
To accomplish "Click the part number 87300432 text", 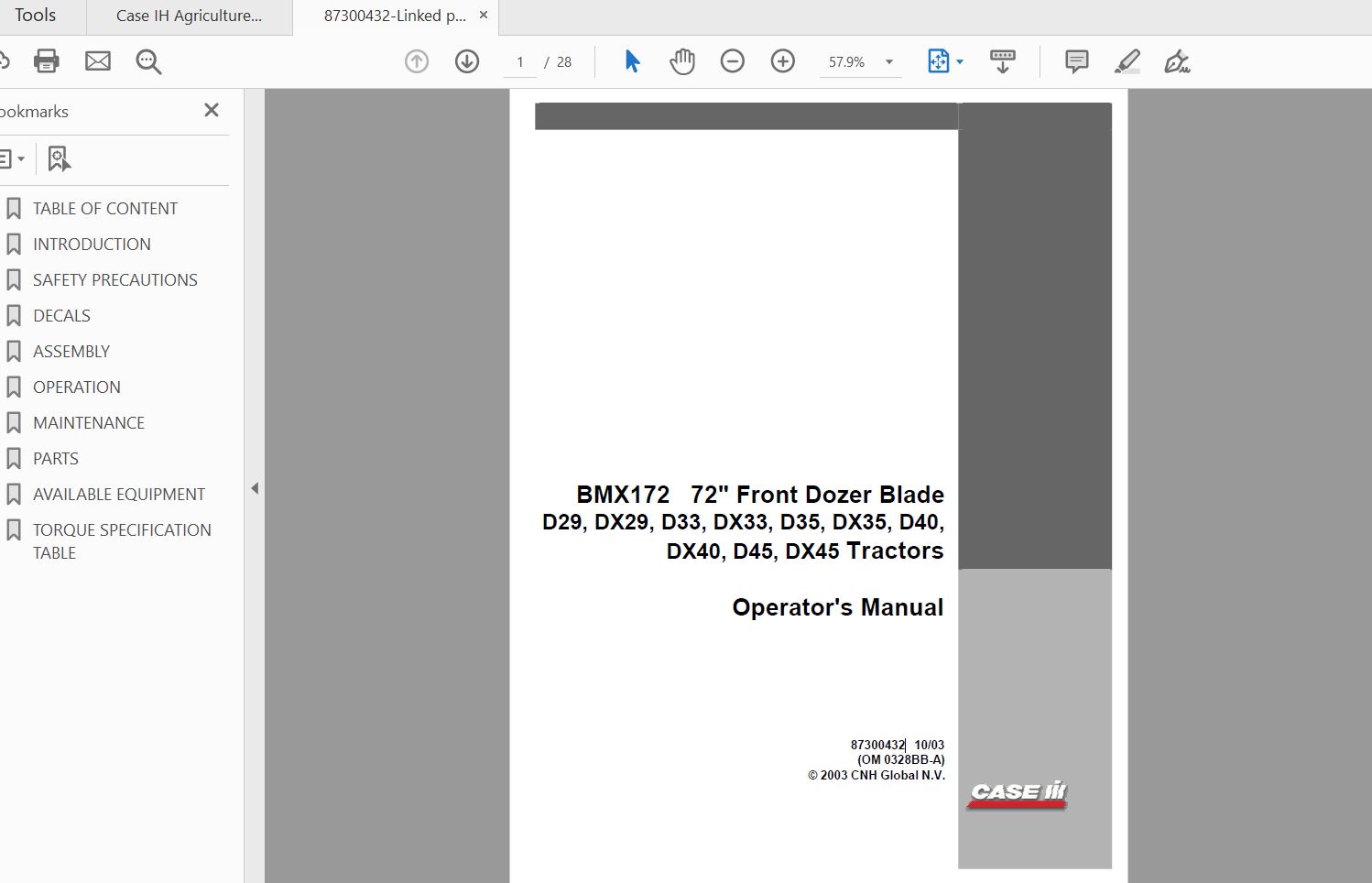I will click(x=877, y=746).
